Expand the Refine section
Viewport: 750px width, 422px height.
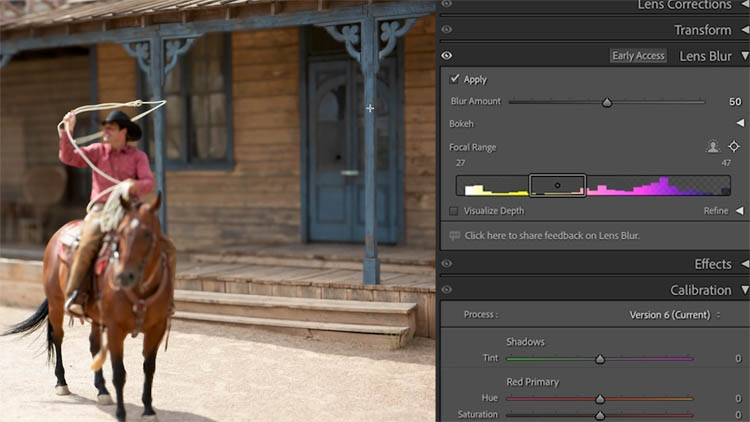click(739, 211)
